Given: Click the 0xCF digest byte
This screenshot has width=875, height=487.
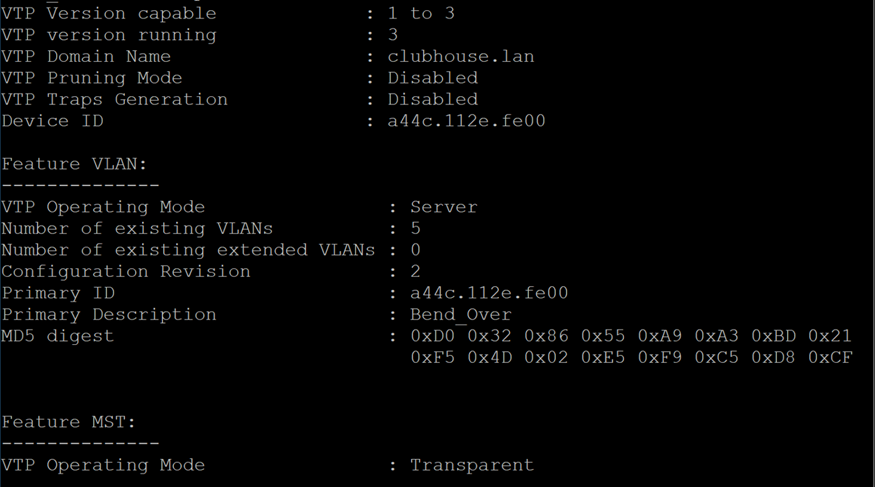Looking at the screenshot, I should (830, 357).
